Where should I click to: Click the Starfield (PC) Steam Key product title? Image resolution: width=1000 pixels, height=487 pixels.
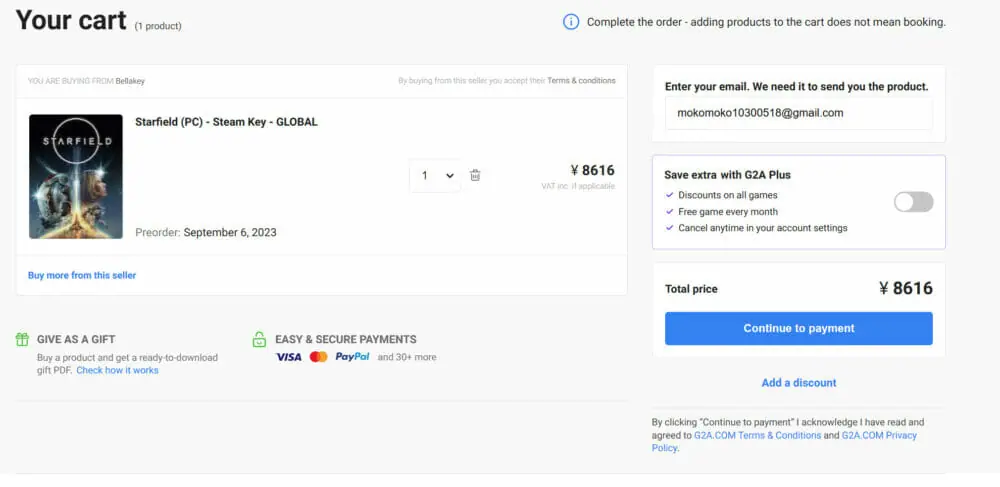point(226,122)
